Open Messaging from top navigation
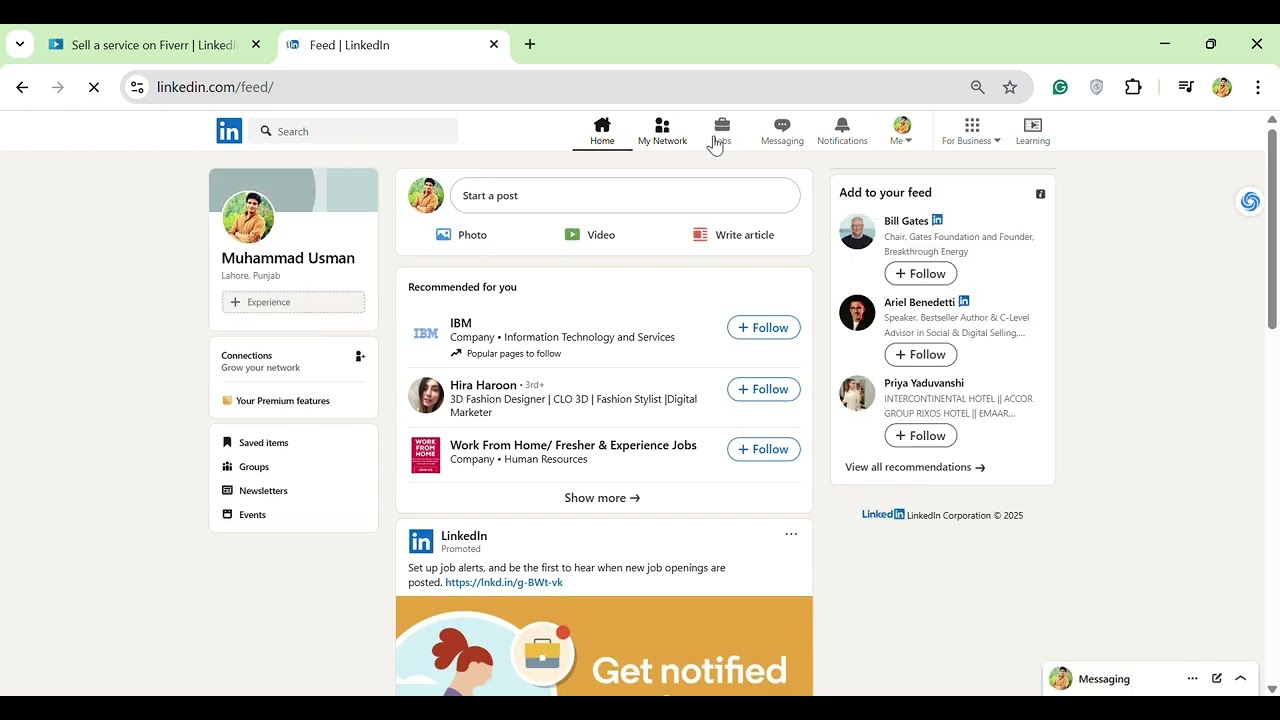The image size is (1280, 720). click(782, 131)
